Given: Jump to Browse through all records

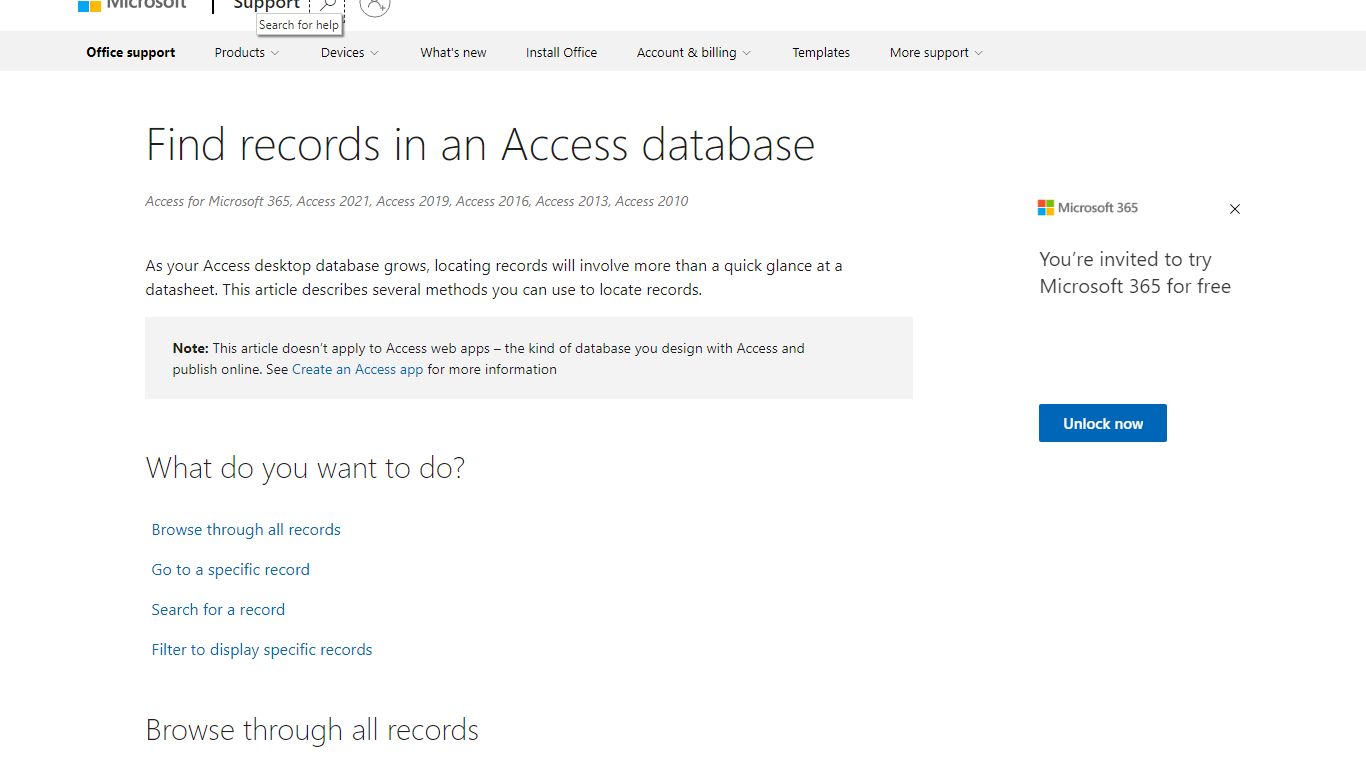Looking at the screenshot, I should 246,529.
